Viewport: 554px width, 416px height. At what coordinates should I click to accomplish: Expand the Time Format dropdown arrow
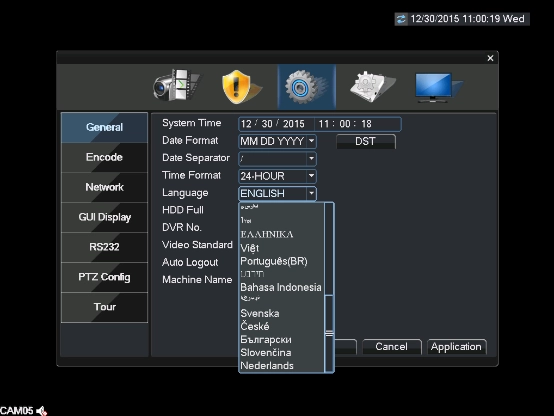click(x=311, y=176)
